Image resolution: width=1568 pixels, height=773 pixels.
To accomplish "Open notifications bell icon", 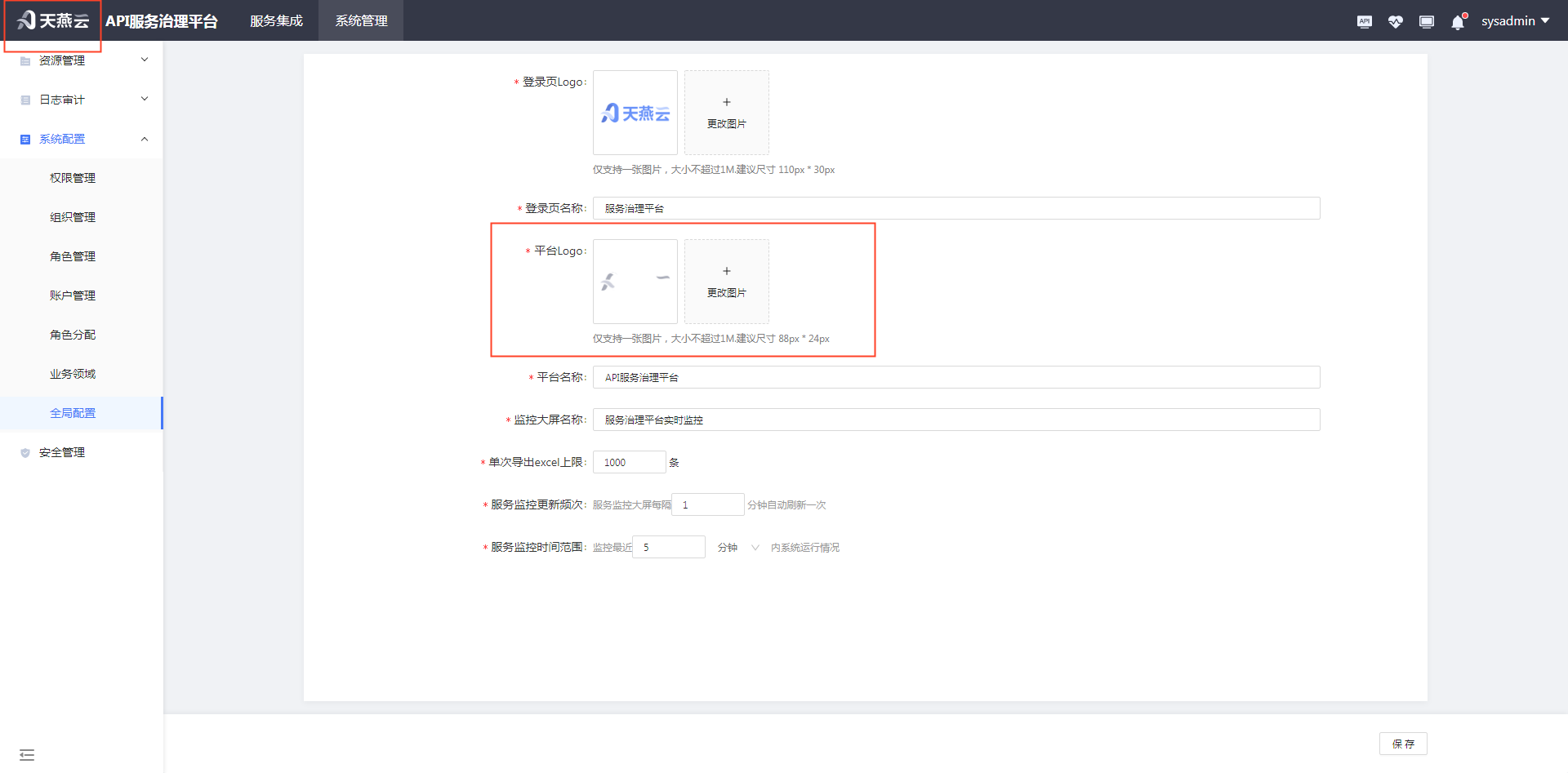I will click(1458, 21).
